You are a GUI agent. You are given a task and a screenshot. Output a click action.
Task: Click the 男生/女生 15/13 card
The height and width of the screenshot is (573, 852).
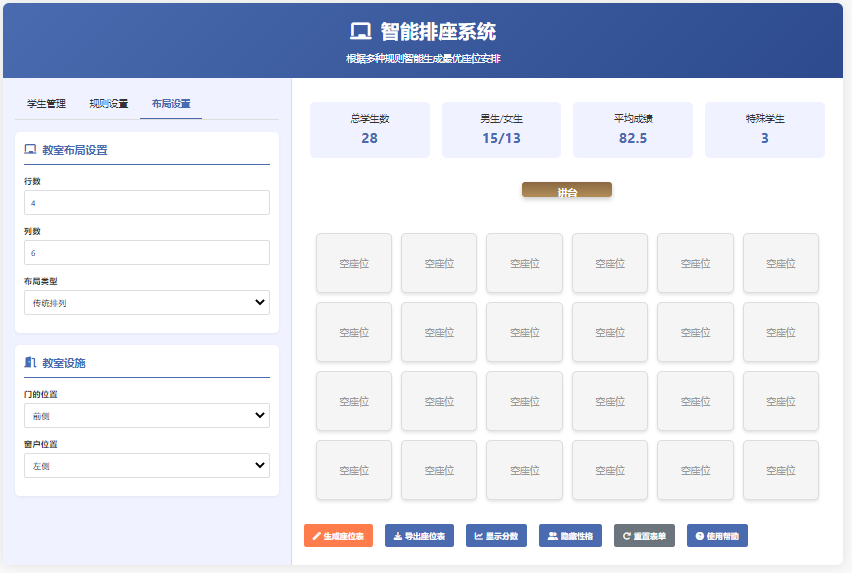[x=502, y=130]
